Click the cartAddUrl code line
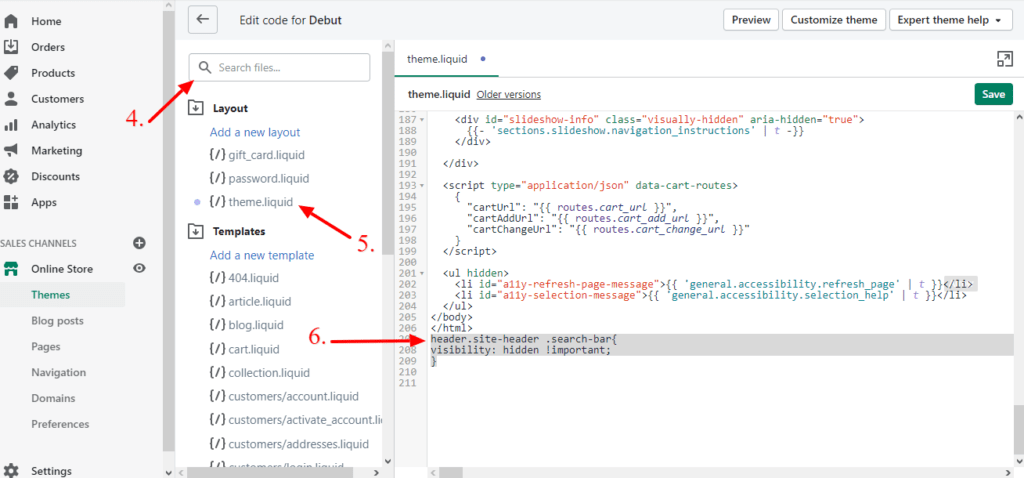Viewport: 1024px width, 478px height. pyautogui.click(x=592, y=218)
